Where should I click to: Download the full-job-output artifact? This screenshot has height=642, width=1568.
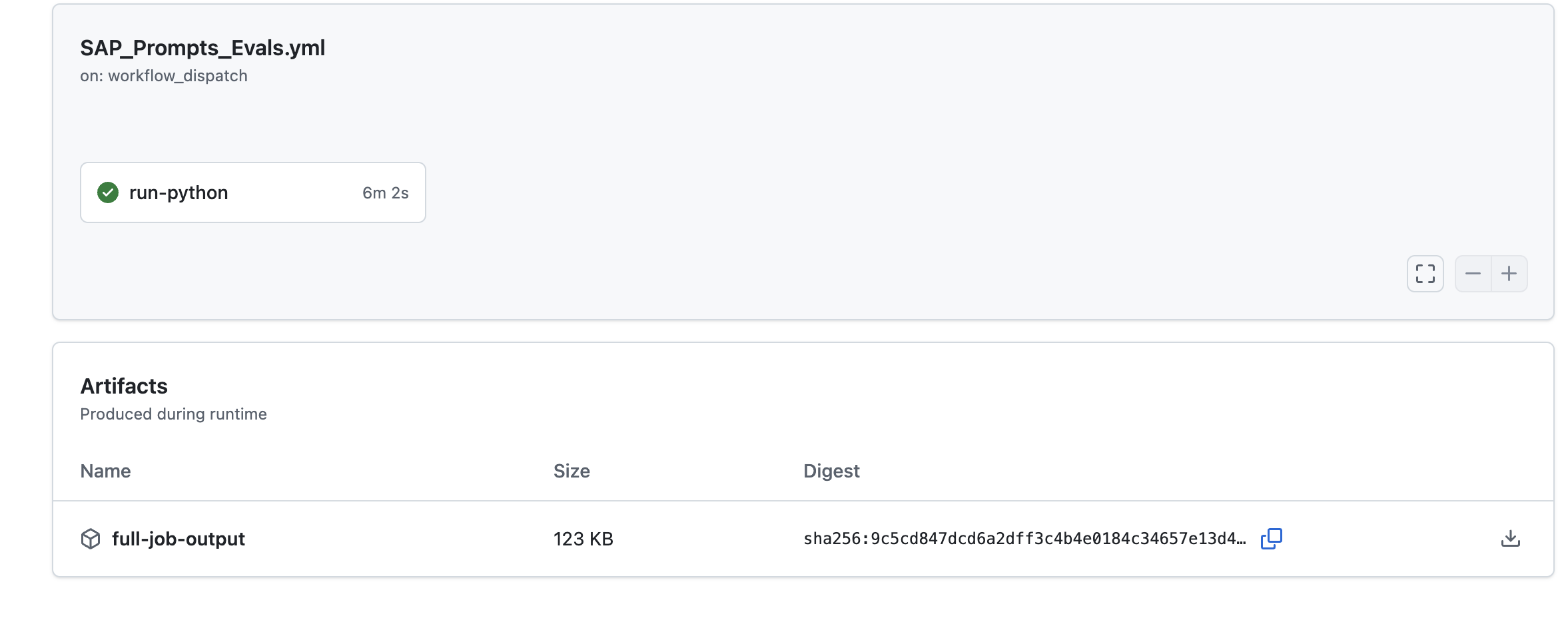1510,539
